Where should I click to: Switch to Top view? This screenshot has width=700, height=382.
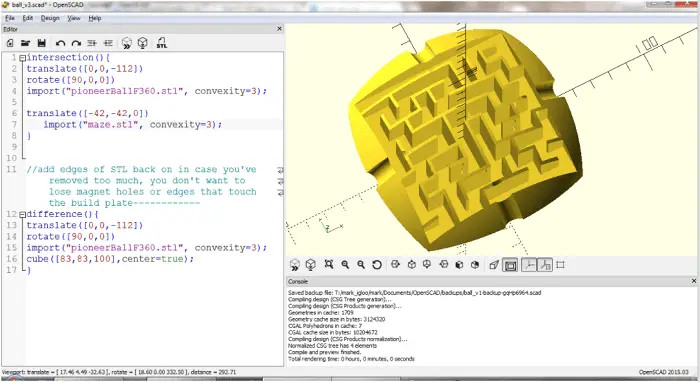point(412,265)
